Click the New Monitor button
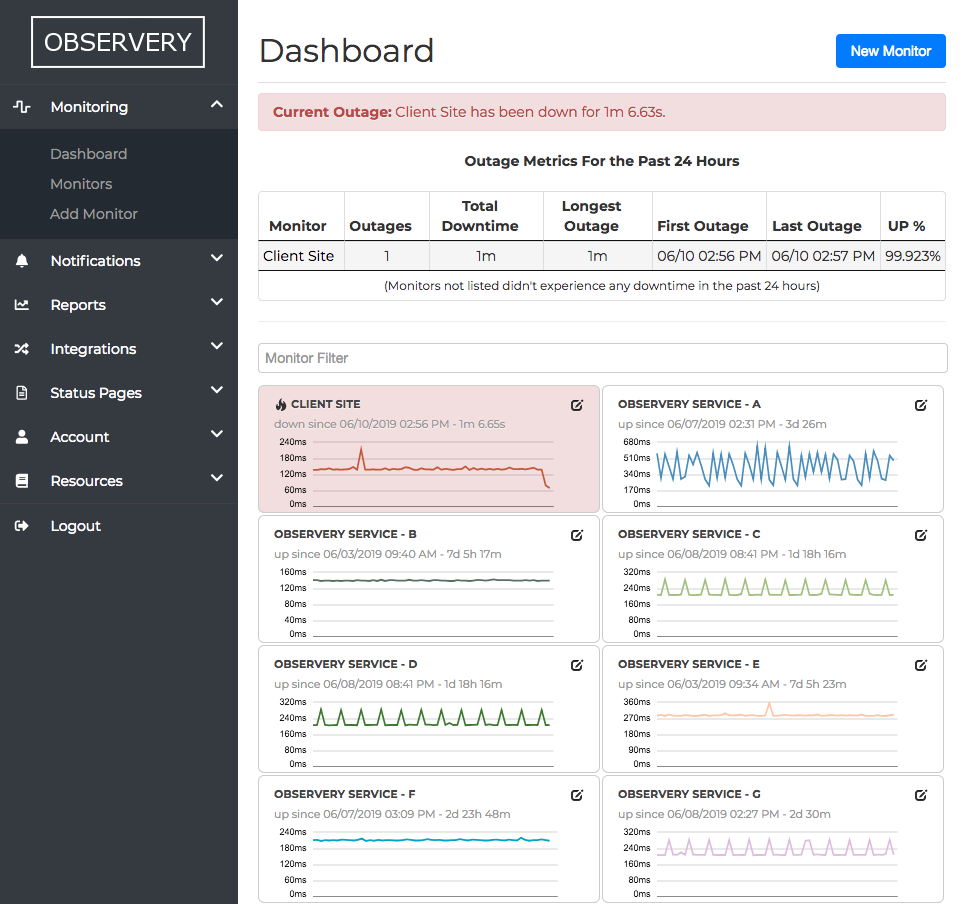Viewport: 966px width, 904px height. 890,51
